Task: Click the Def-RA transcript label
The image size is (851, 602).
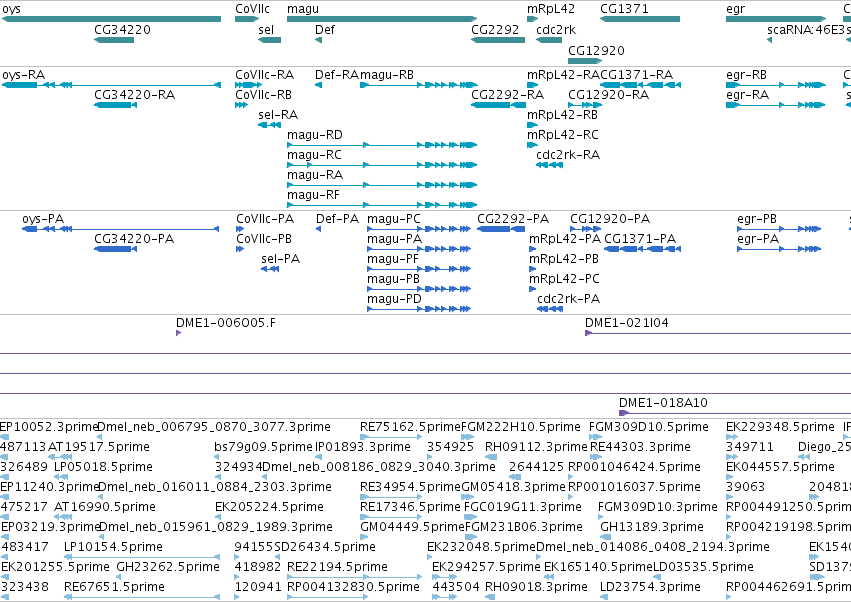Action: coord(336,75)
